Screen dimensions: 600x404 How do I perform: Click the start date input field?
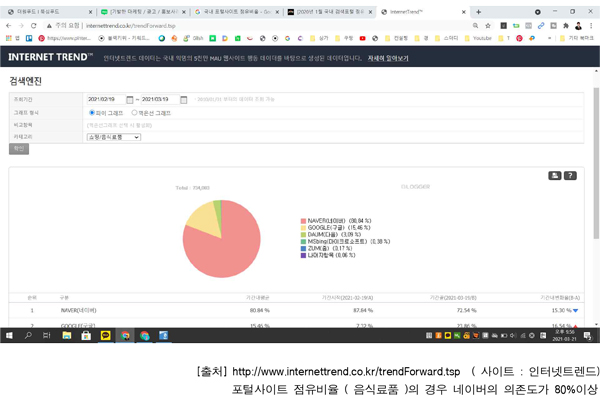[106, 99]
